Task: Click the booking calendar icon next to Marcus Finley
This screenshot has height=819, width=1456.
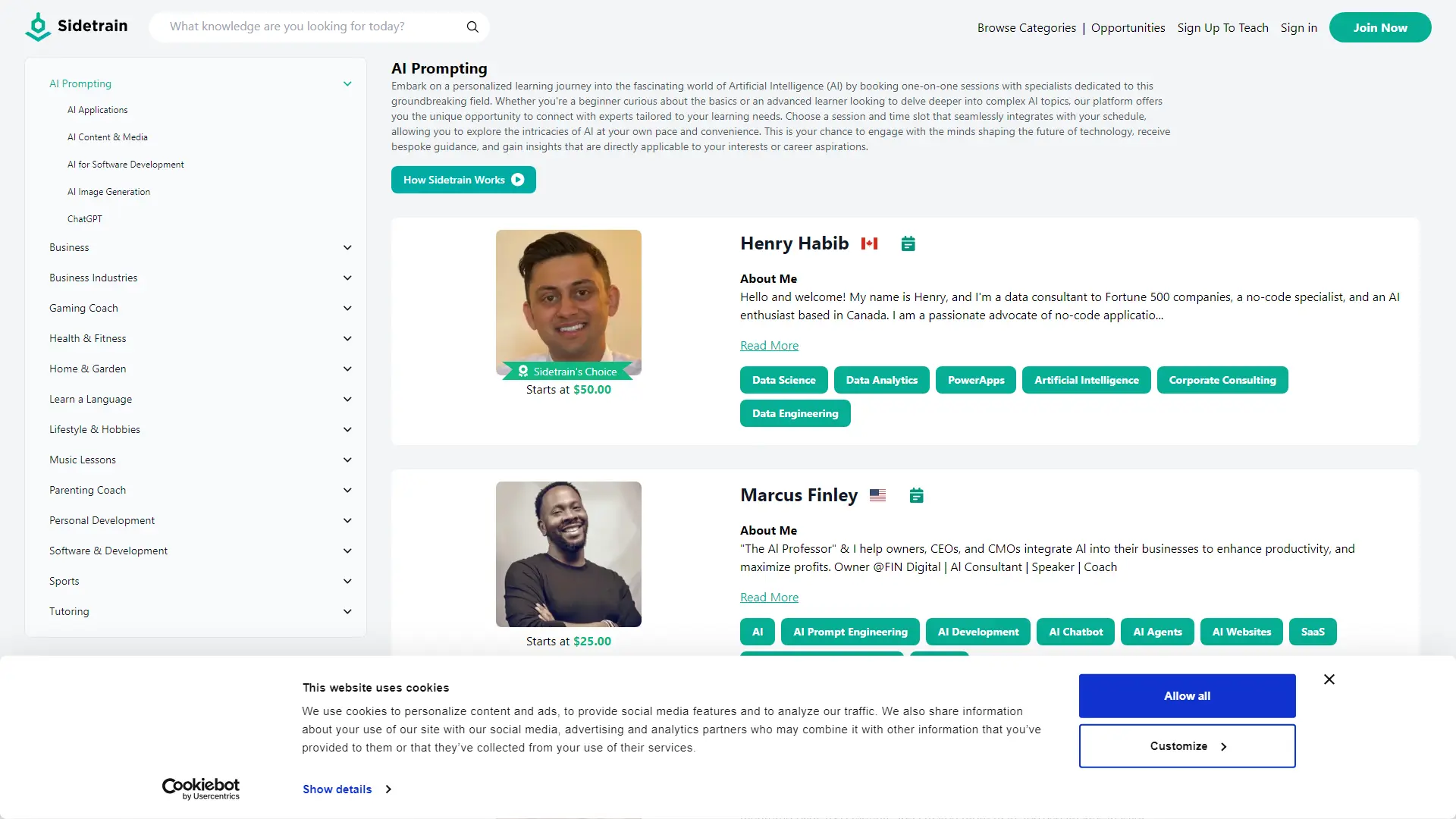Action: coord(916,495)
